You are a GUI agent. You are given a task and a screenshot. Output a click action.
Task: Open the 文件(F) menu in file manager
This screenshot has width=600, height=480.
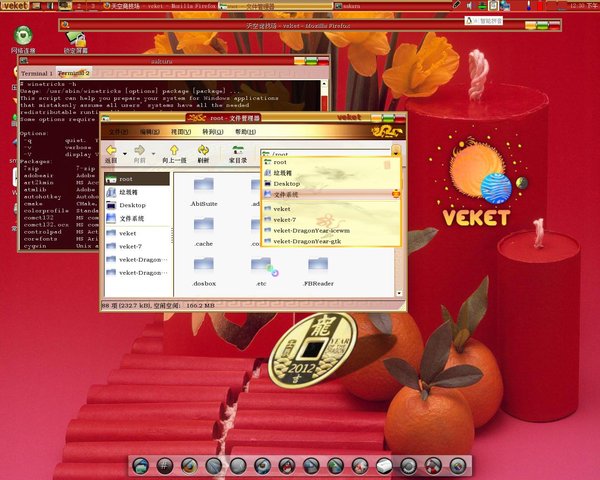117,131
